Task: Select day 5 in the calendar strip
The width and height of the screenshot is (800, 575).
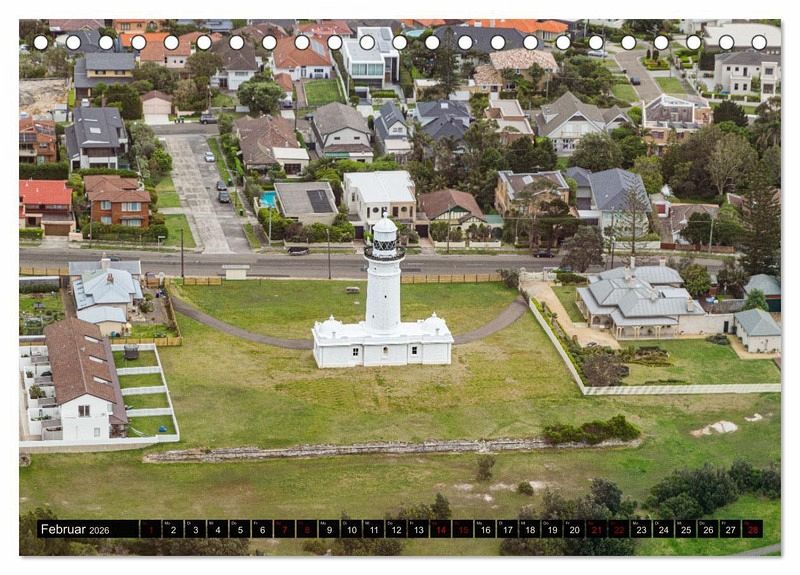Action: (x=240, y=530)
